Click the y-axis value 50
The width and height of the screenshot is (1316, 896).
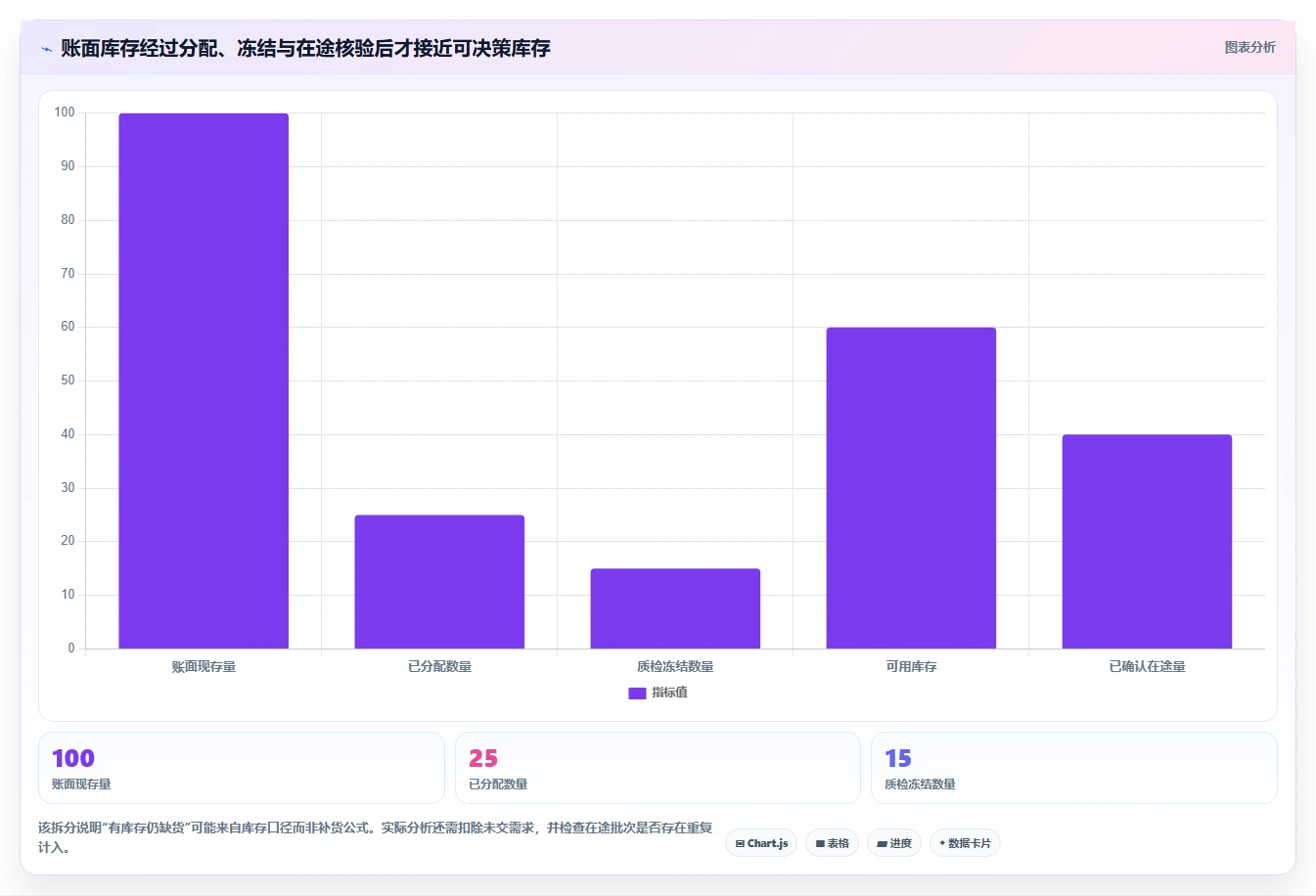(68, 381)
